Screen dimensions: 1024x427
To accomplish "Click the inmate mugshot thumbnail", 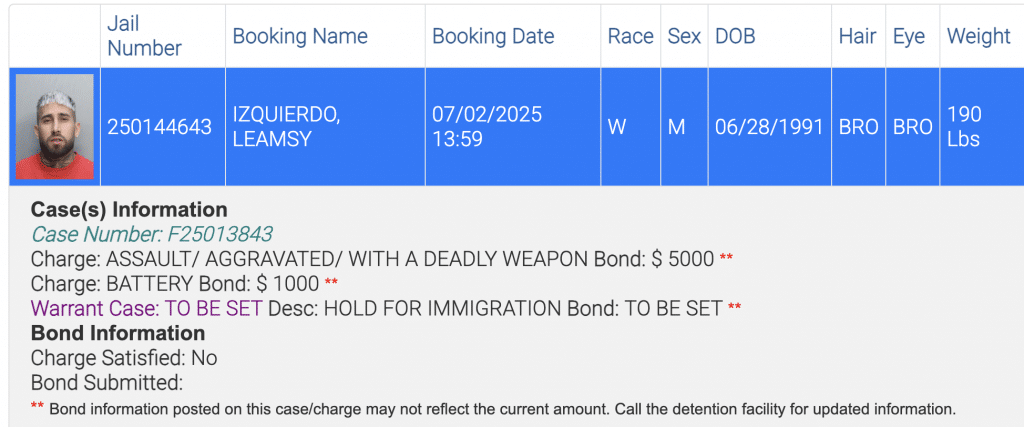I will pos(55,127).
